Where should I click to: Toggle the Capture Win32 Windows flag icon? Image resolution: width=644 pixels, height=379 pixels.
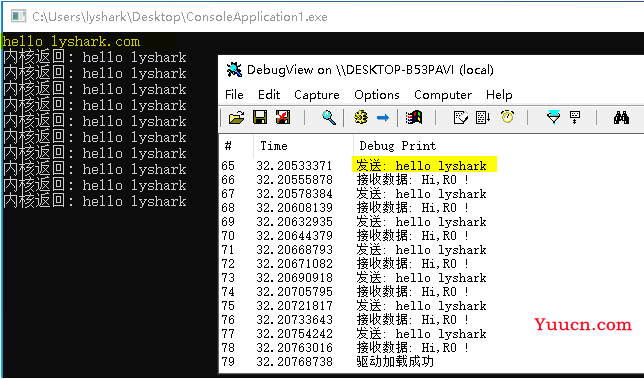click(x=414, y=118)
